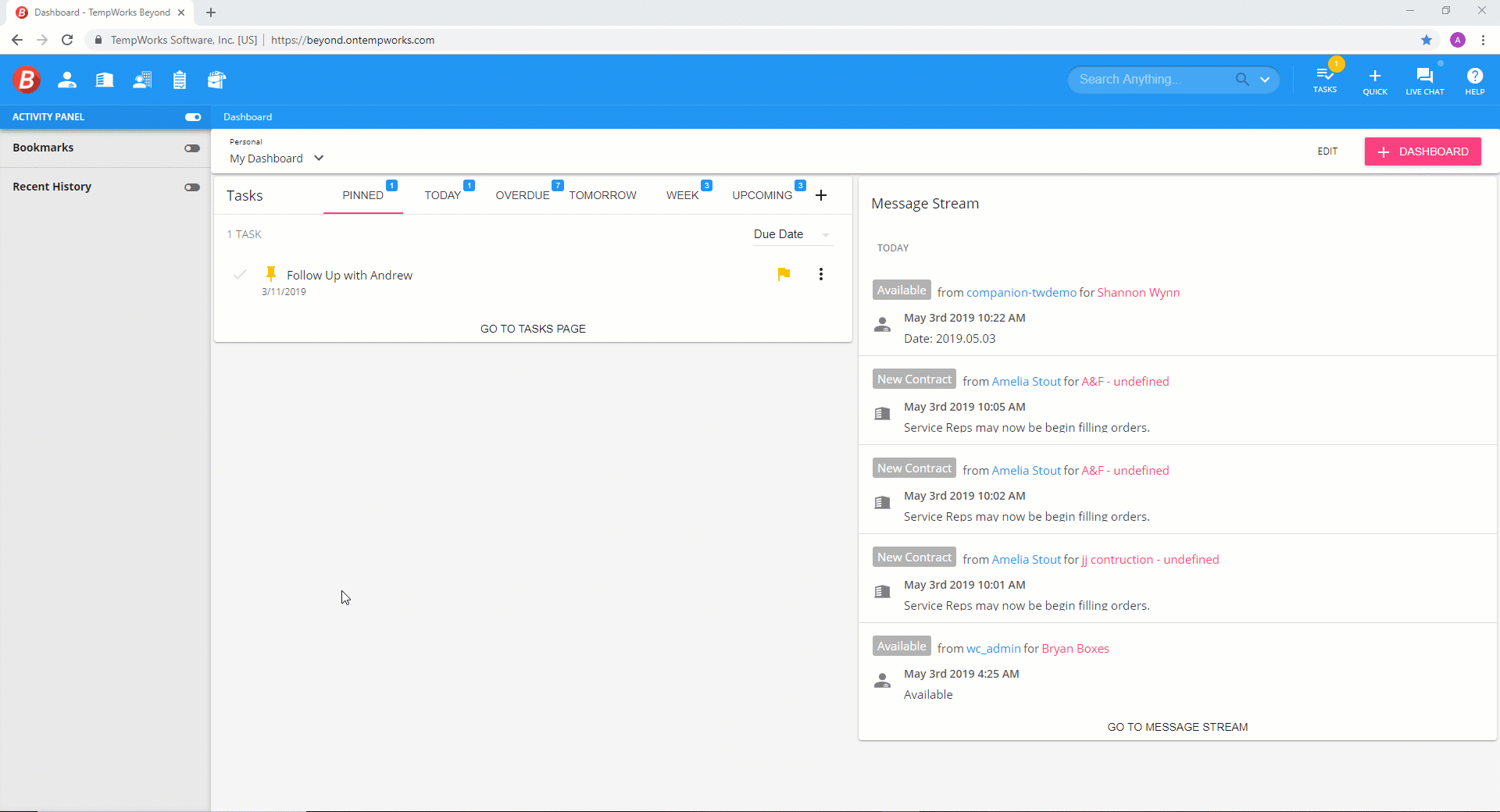Click the Dashboard browser tab

pyautogui.click(x=102, y=12)
